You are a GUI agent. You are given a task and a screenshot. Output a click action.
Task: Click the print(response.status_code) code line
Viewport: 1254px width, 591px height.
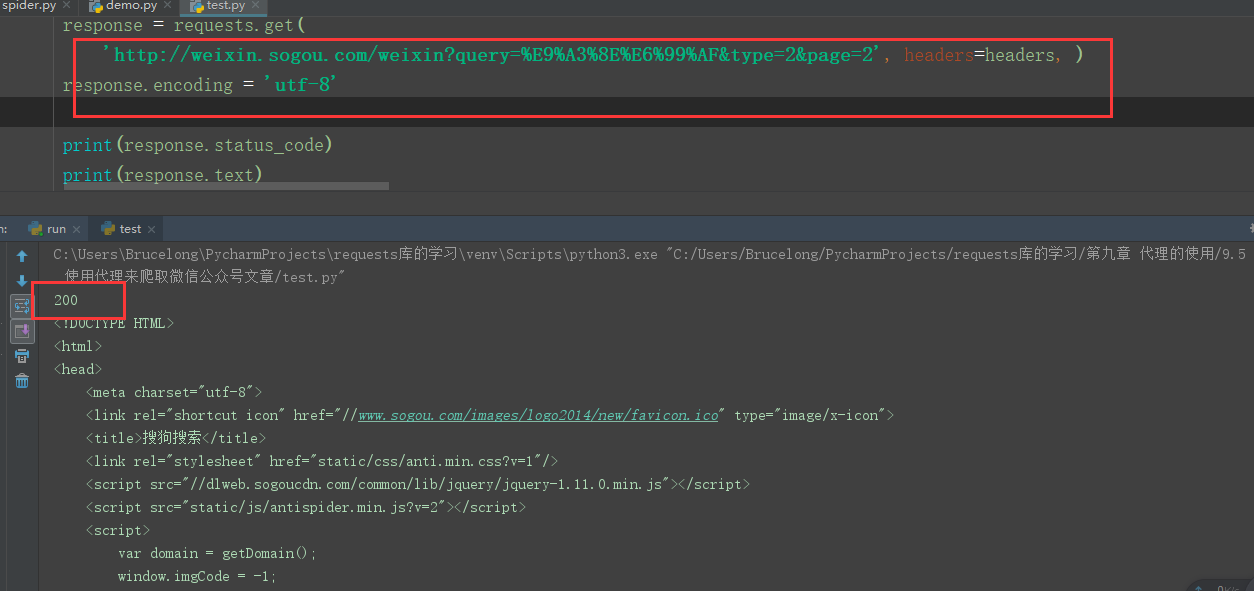(x=197, y=145)
